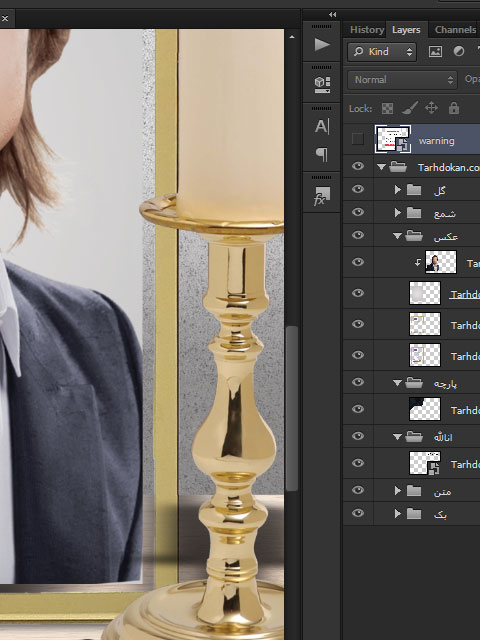Switch to the History tab
The width and height of the screenshot is (480, 640).
(367, 30)
